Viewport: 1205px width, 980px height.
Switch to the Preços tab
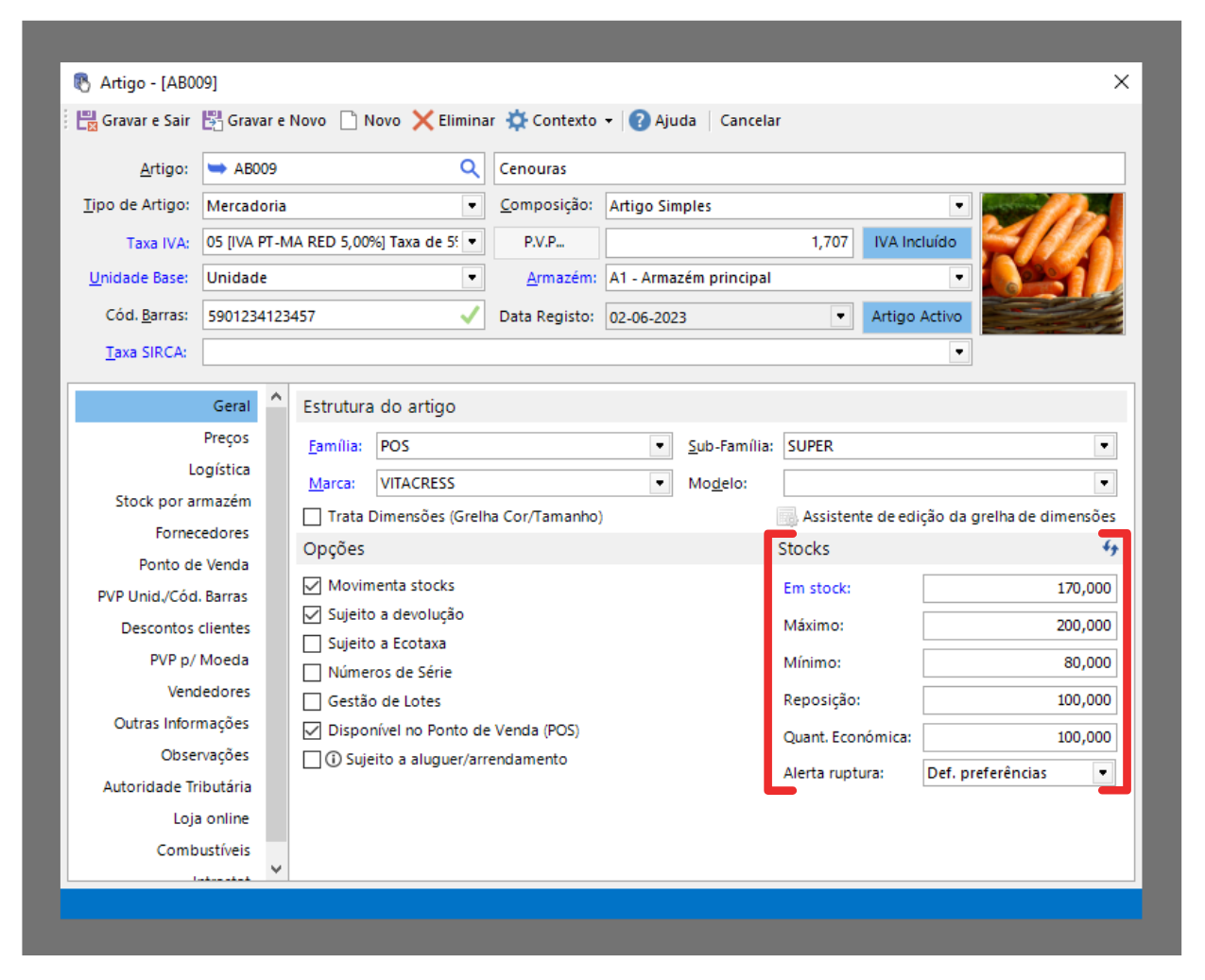click(226, 438)
